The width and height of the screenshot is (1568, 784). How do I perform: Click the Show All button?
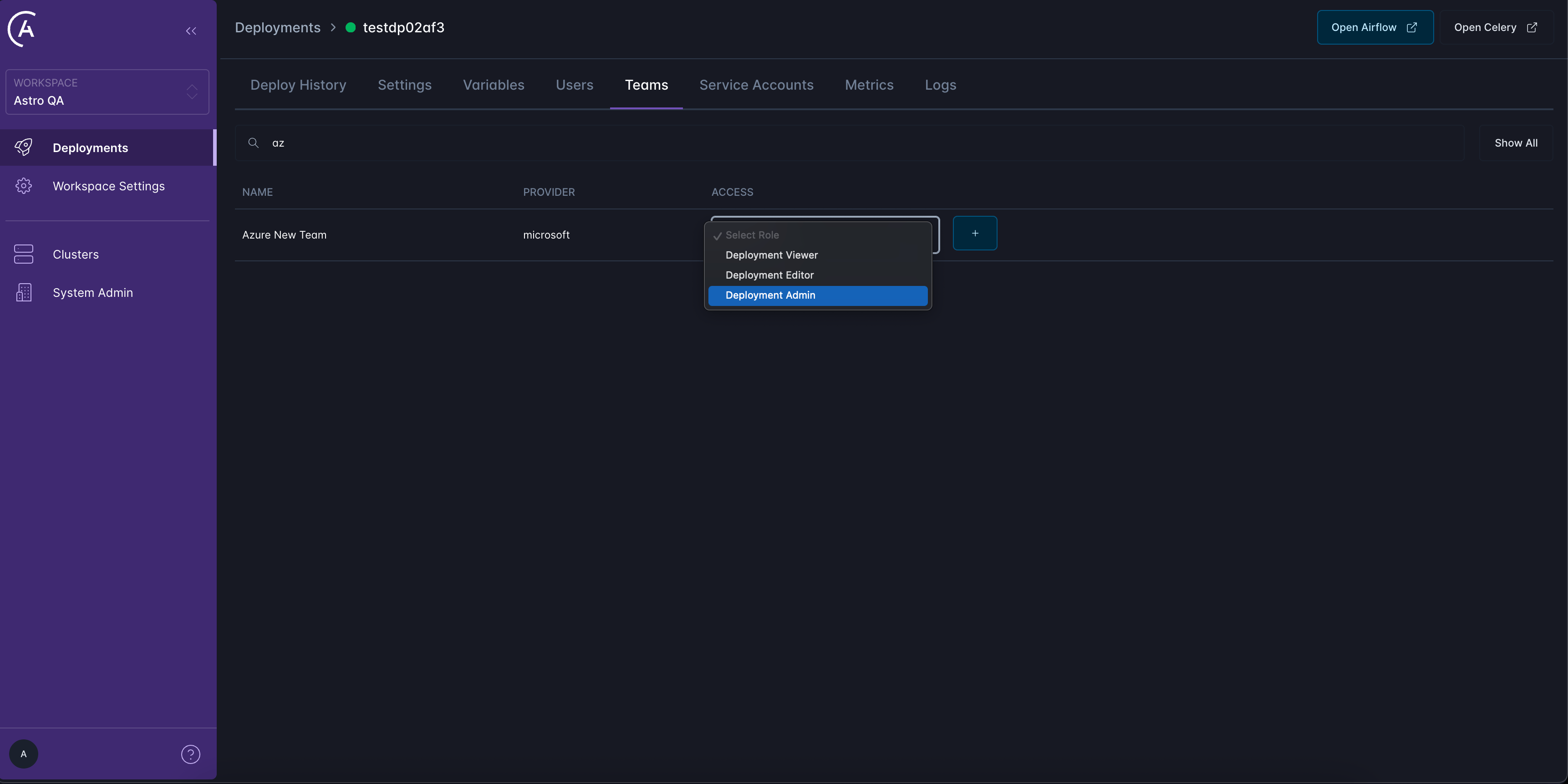(1516, 143)
